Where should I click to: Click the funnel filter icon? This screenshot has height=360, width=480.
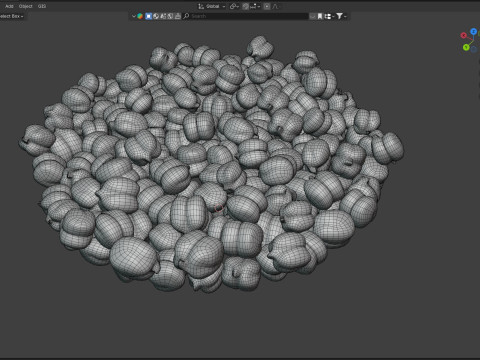coord(339,16)
